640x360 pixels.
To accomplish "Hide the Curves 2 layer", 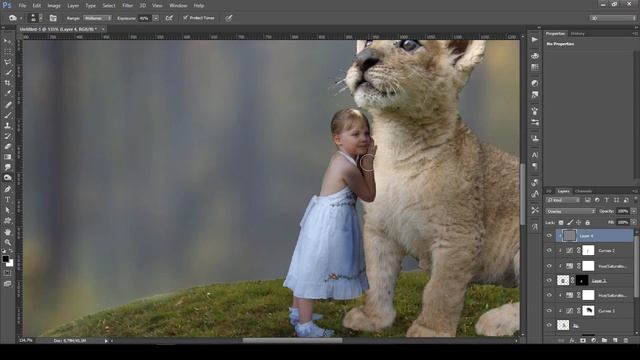I will coord(549,251).
